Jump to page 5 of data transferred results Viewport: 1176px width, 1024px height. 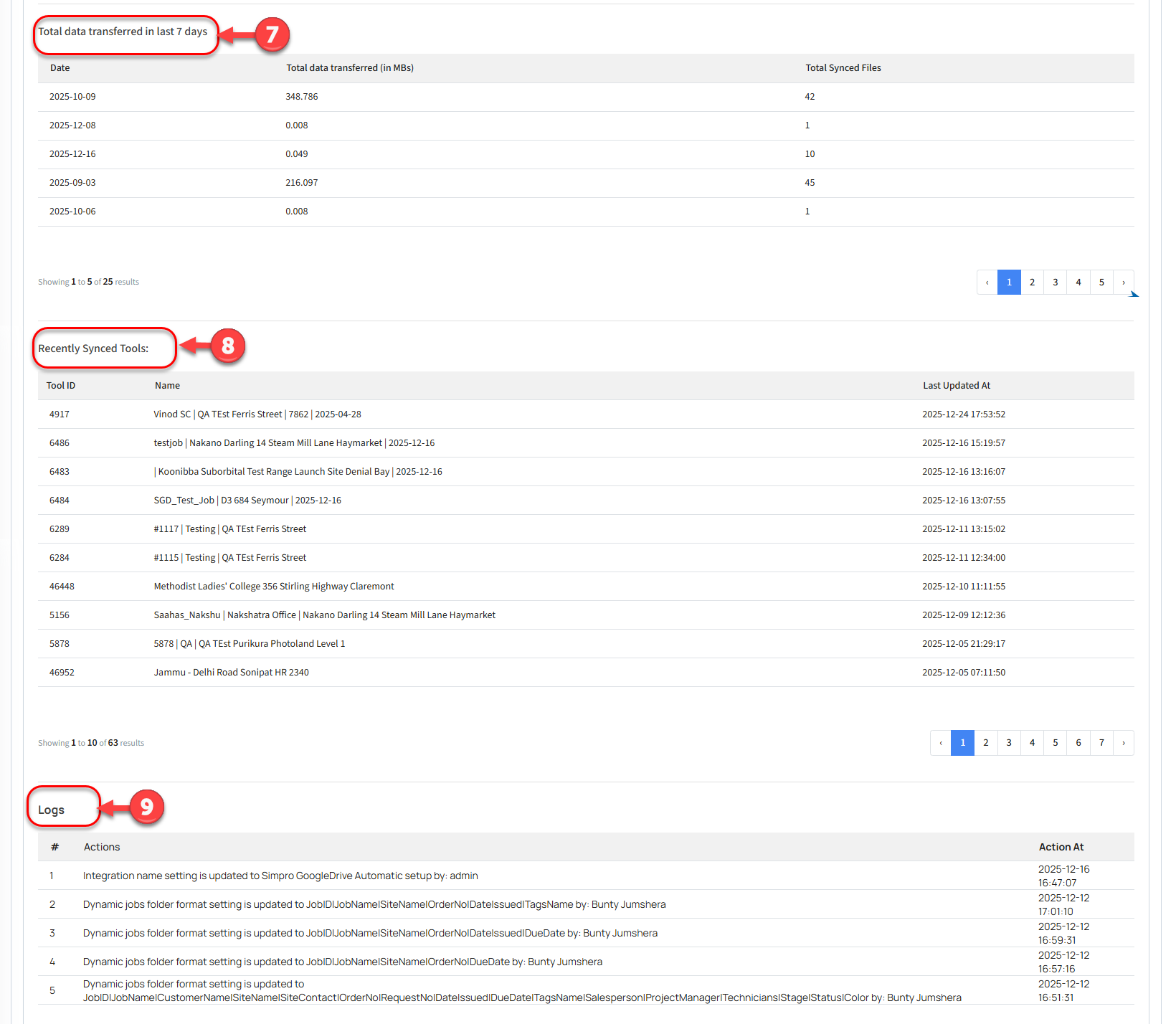pos(1101,283)
